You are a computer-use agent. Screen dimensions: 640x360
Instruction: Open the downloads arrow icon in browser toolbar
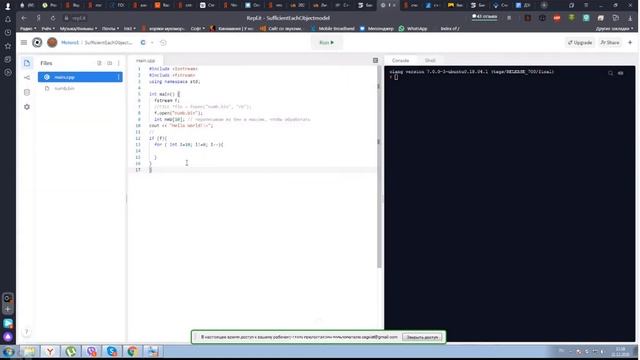pos(631,18)
